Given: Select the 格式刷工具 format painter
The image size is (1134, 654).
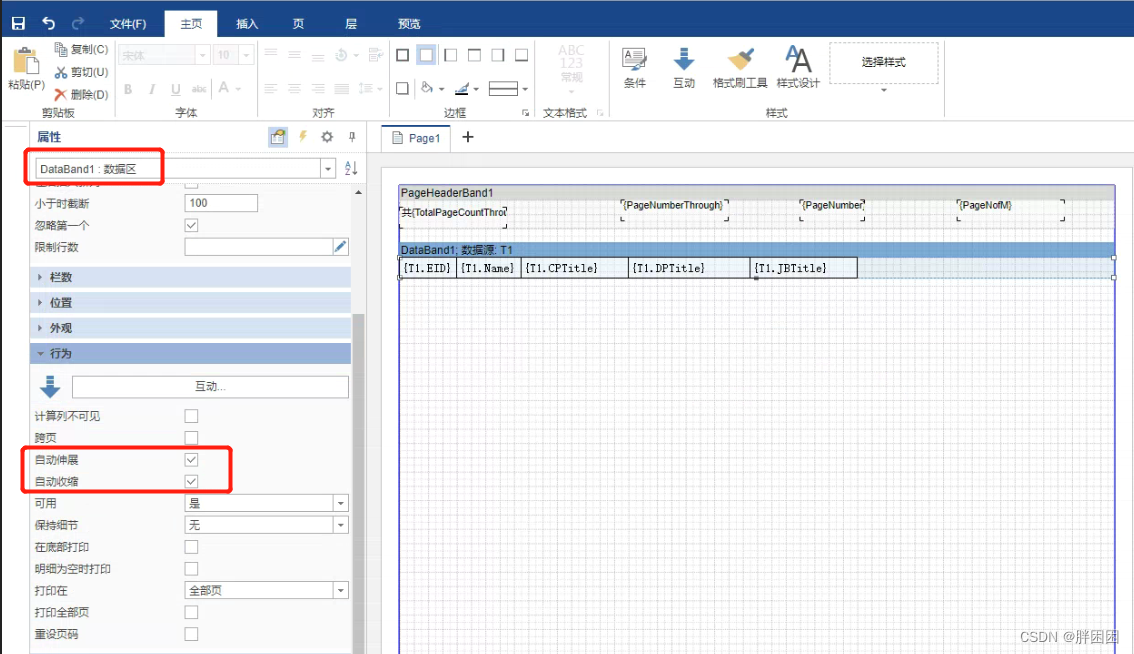Looking at the screenshot, I should click(x=740, y=67).
